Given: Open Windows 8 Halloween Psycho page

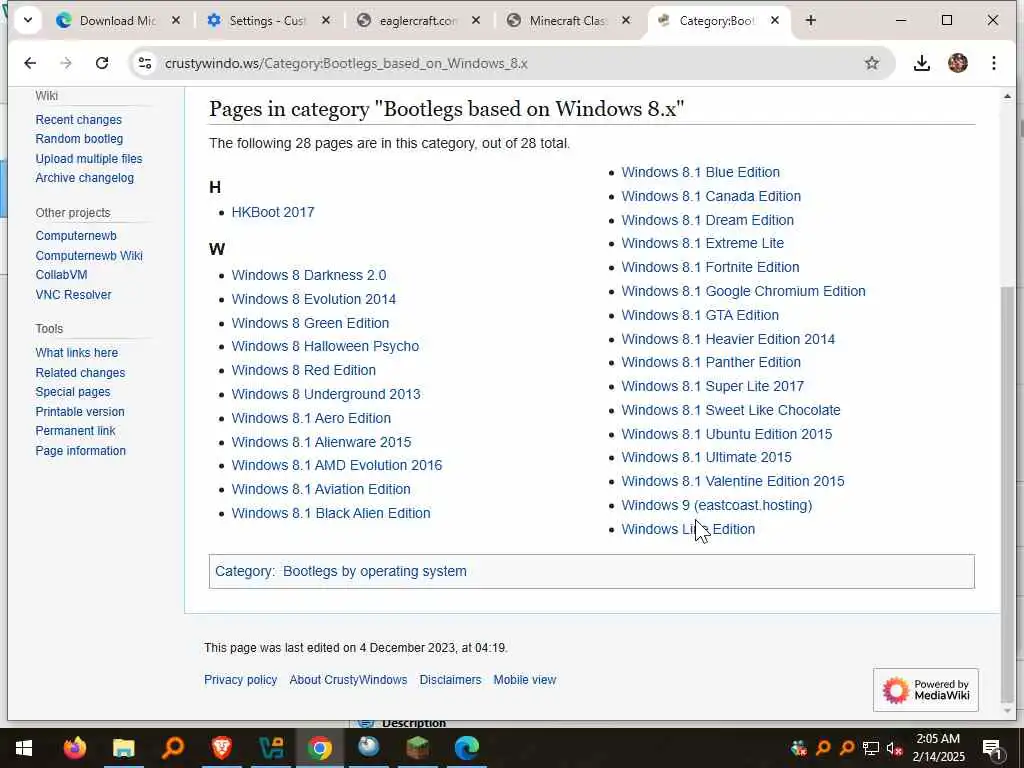Looking at the screenshot, I should 325,346.
